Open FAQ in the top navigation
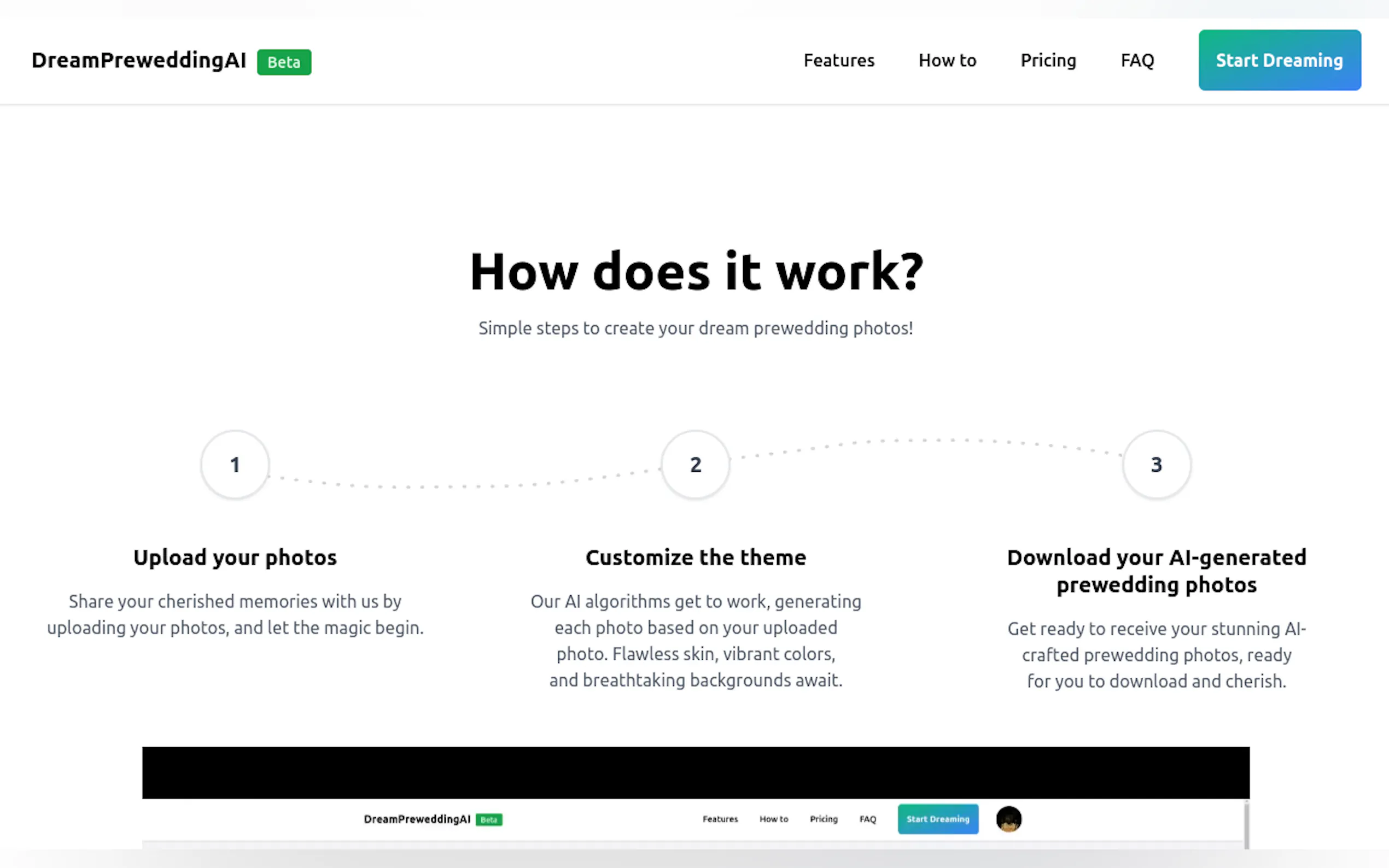The height and width of the screenshot is (868, 1389). pos(1137,60)
